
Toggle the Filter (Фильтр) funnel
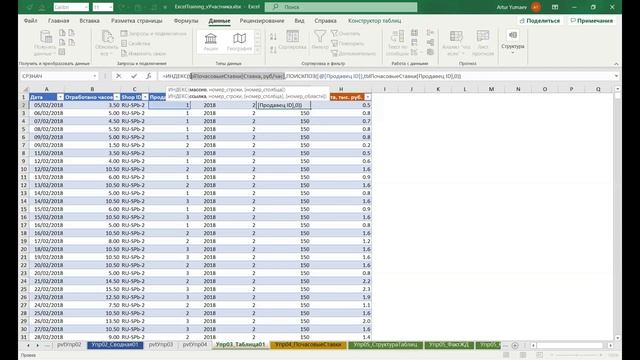tap(320, 40)
